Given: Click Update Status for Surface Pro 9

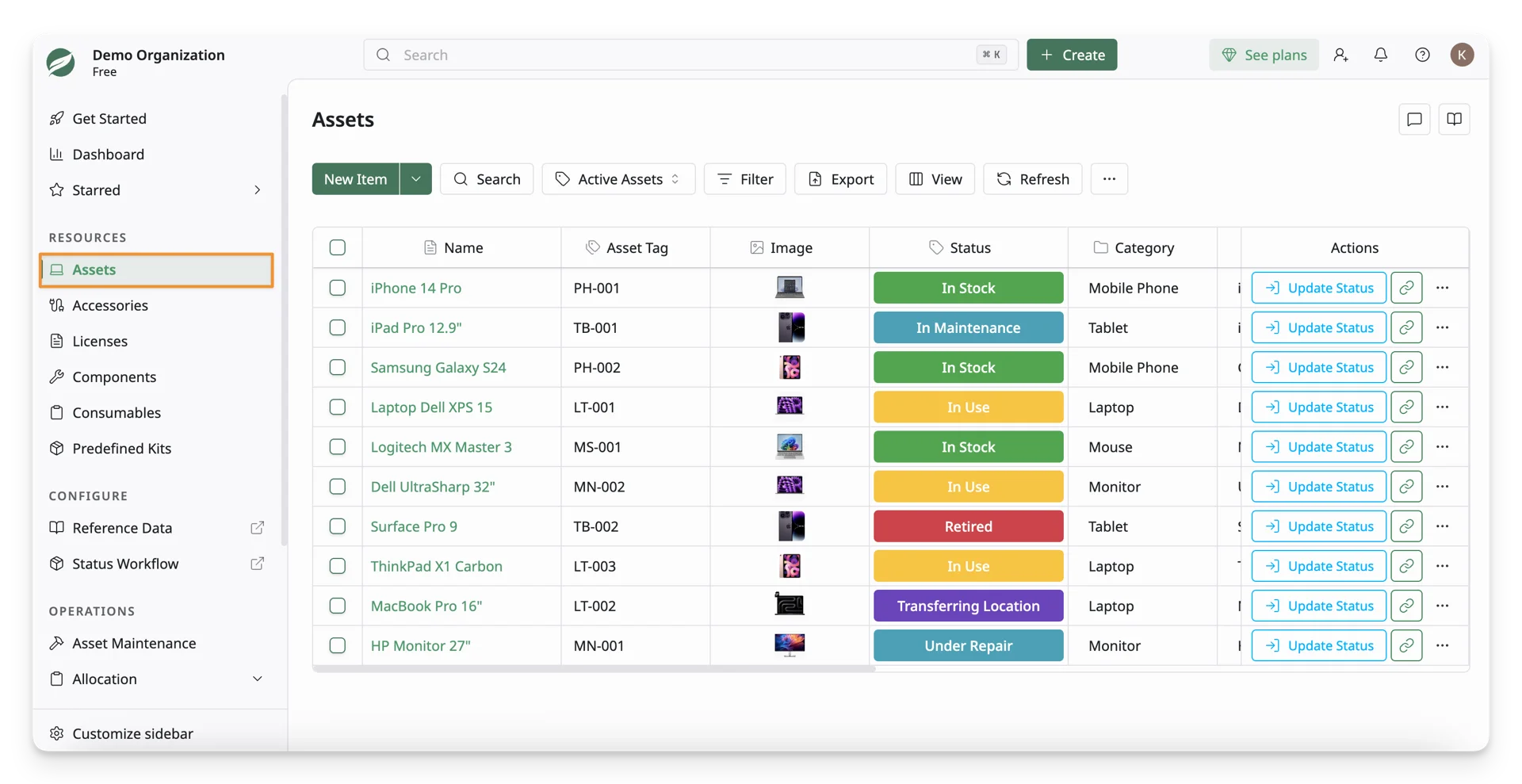Looking at the screenshot, I should point(1319,526).
